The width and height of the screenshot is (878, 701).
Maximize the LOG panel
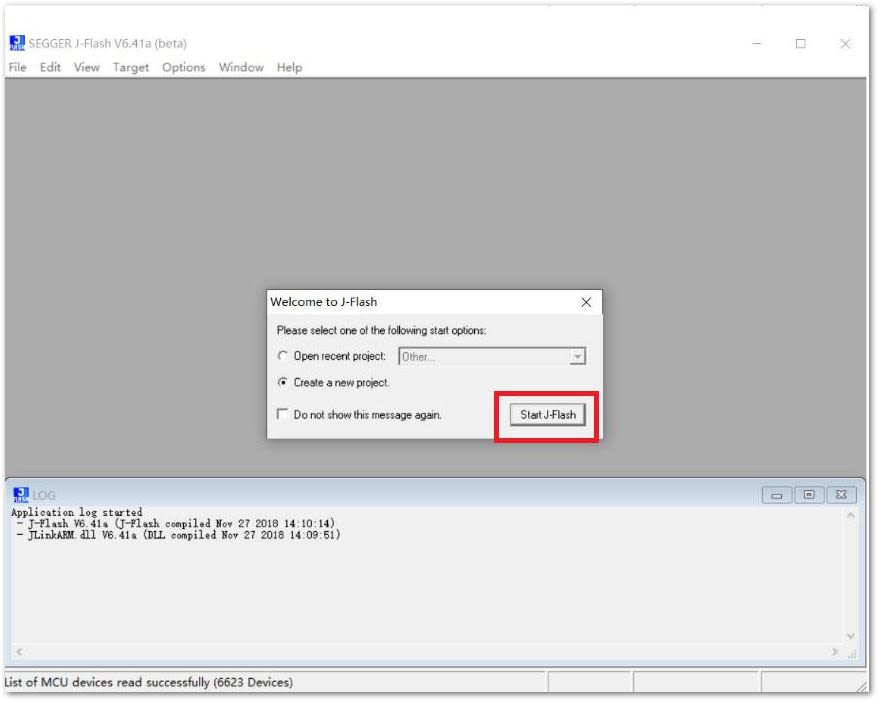tap(809, 495)
